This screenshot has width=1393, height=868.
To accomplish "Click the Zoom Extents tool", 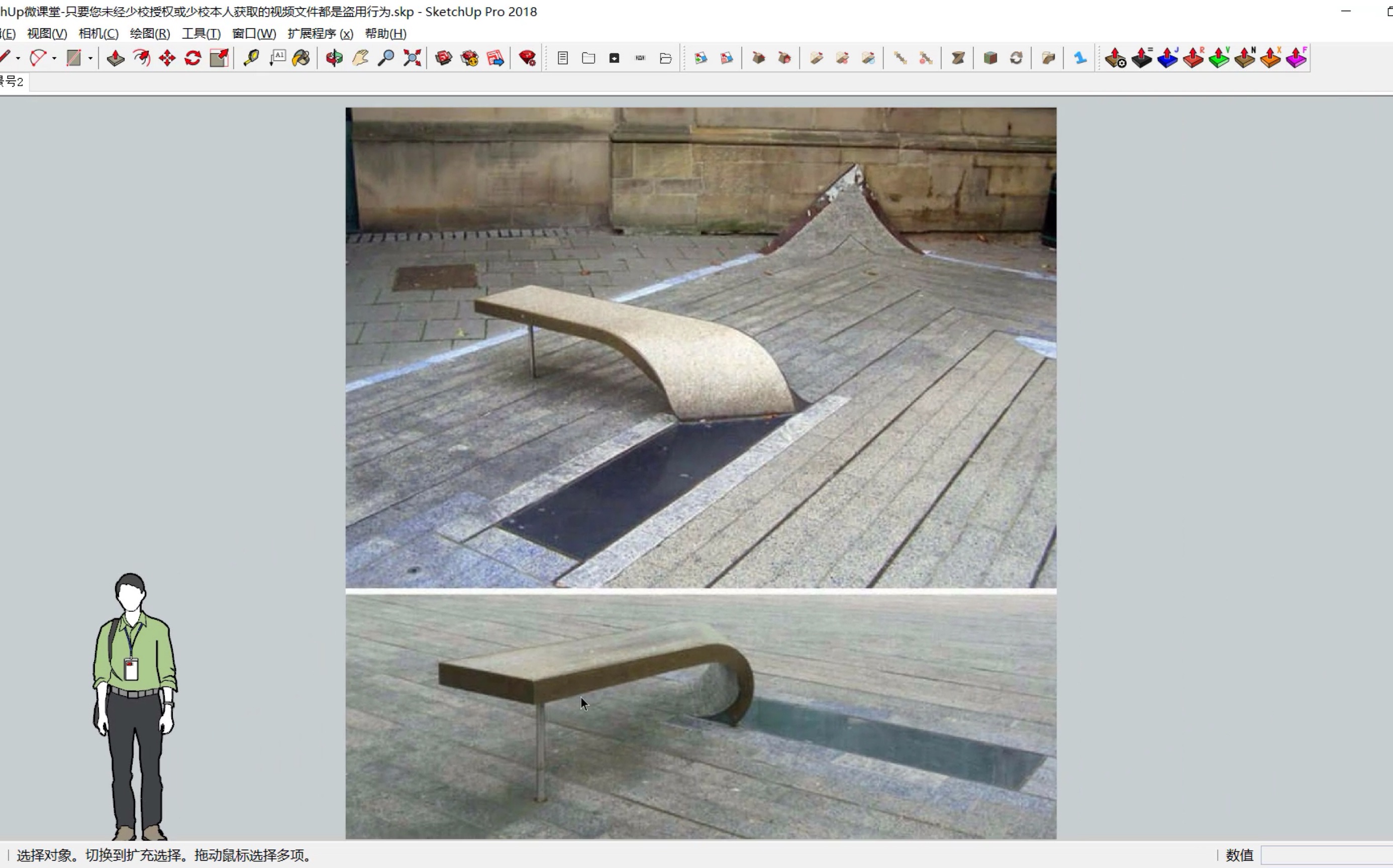I will (x=412, y=58).
